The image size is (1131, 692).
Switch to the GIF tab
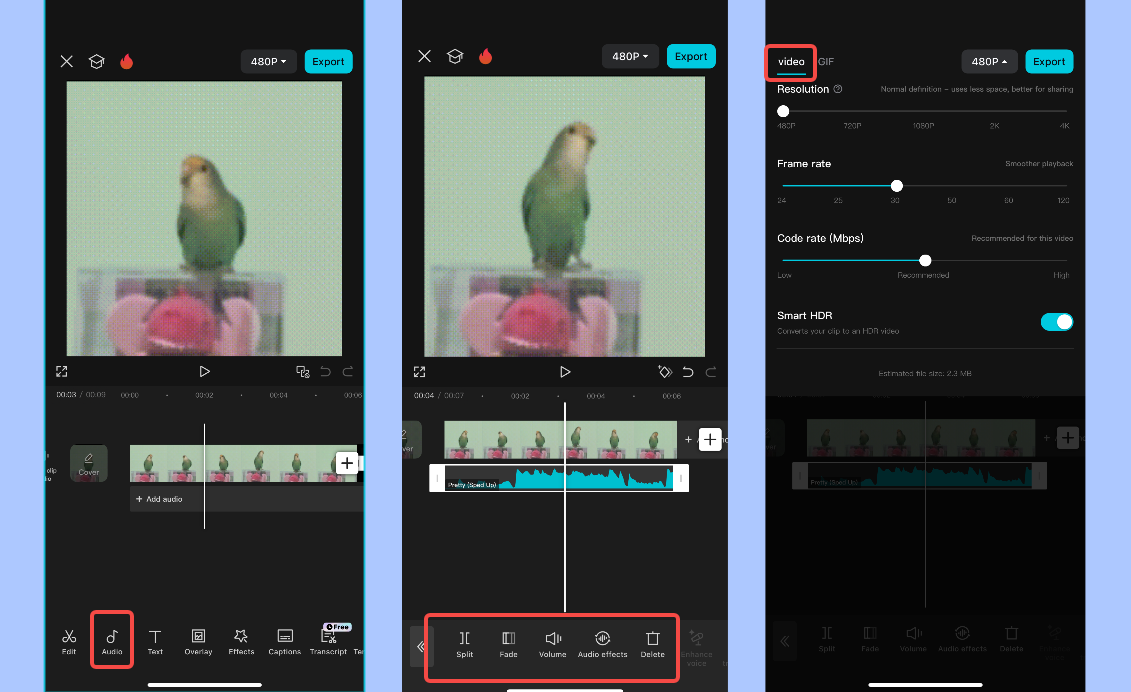click(824, 61)
